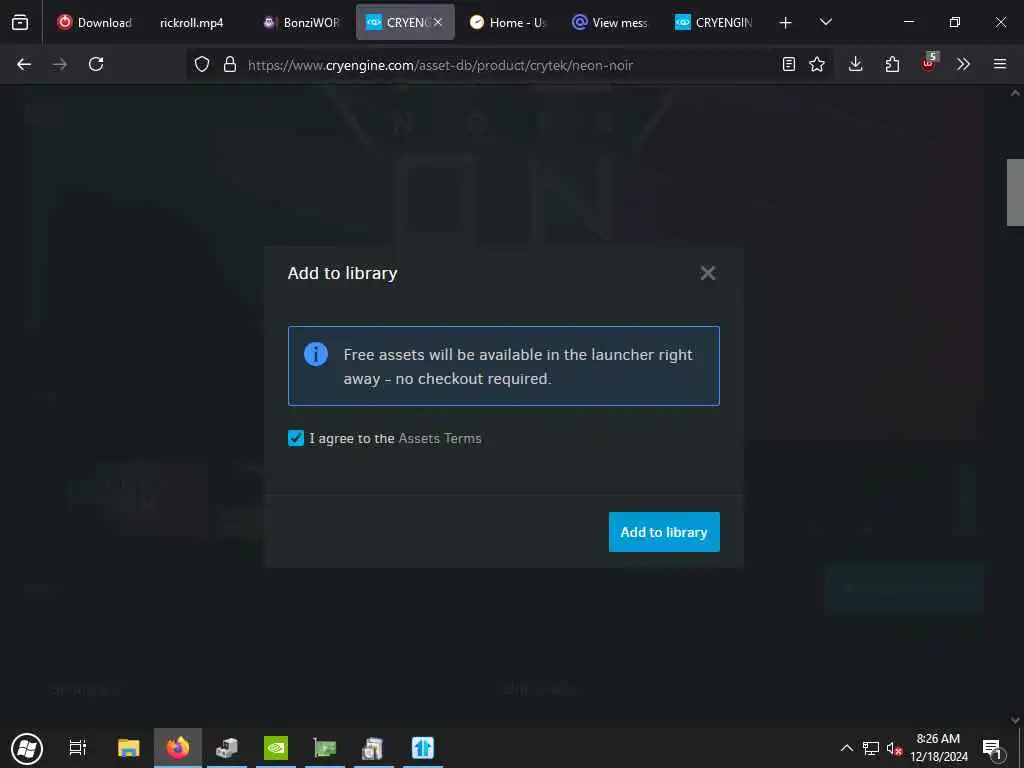The image size is (1024, 768).
Task: View site security padlock info
Action: point(229,64)
